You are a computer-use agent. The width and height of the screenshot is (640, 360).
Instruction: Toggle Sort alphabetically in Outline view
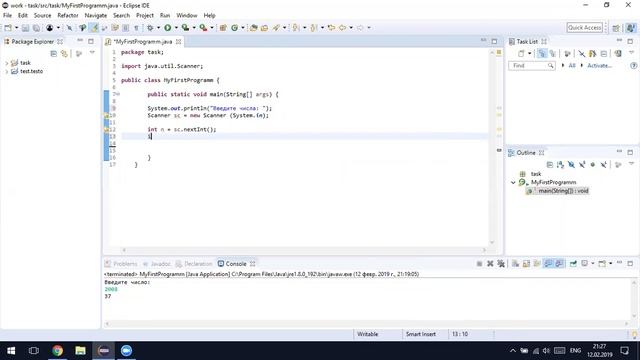coord(560,164)
